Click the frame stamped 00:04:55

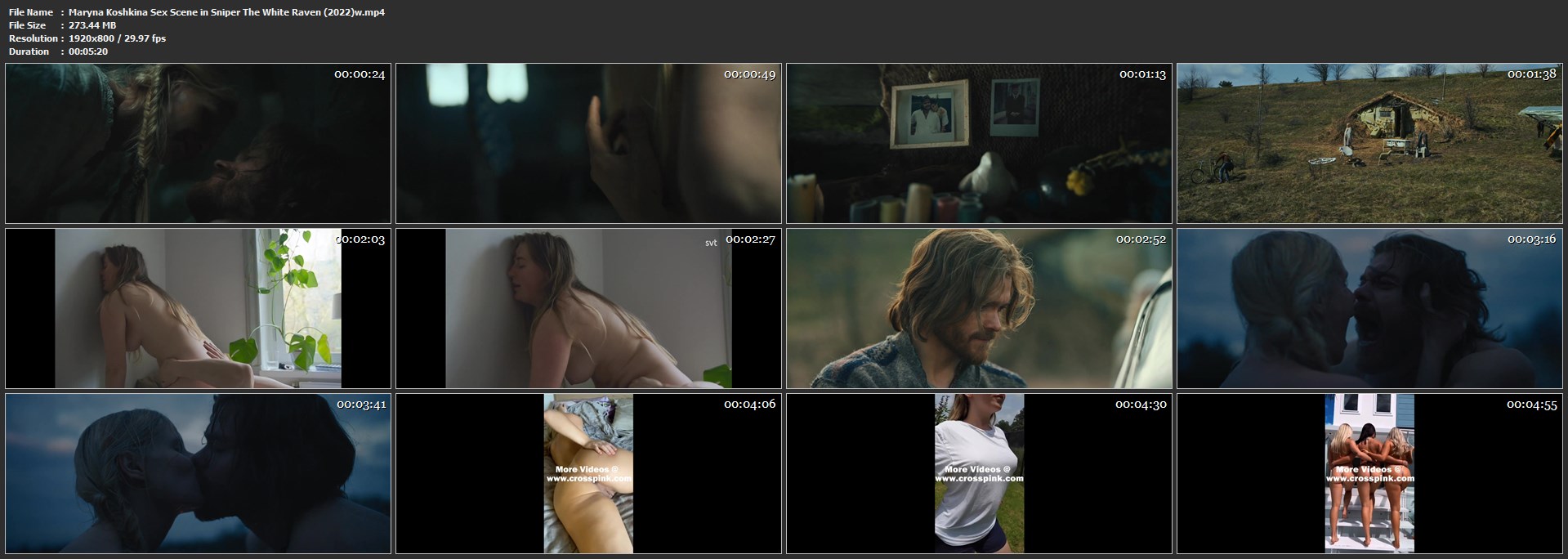(1369, 473)
